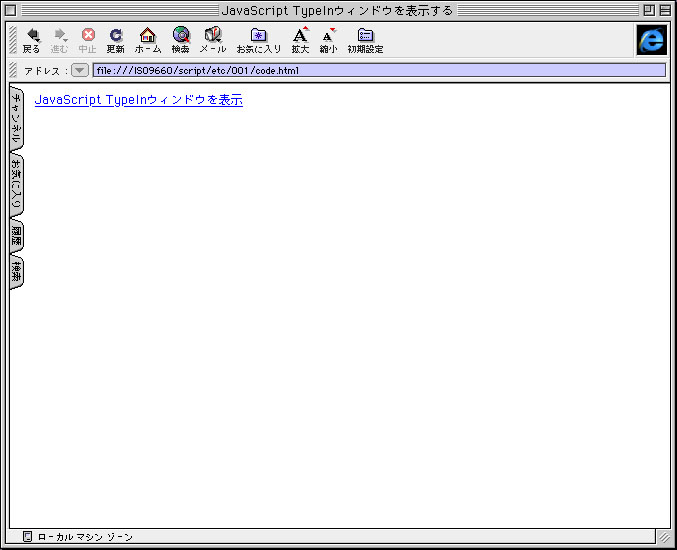This screenshot has height=550, width=677.
Task: Open the 履歴 (History) side tab
Action: pos(16,236)
